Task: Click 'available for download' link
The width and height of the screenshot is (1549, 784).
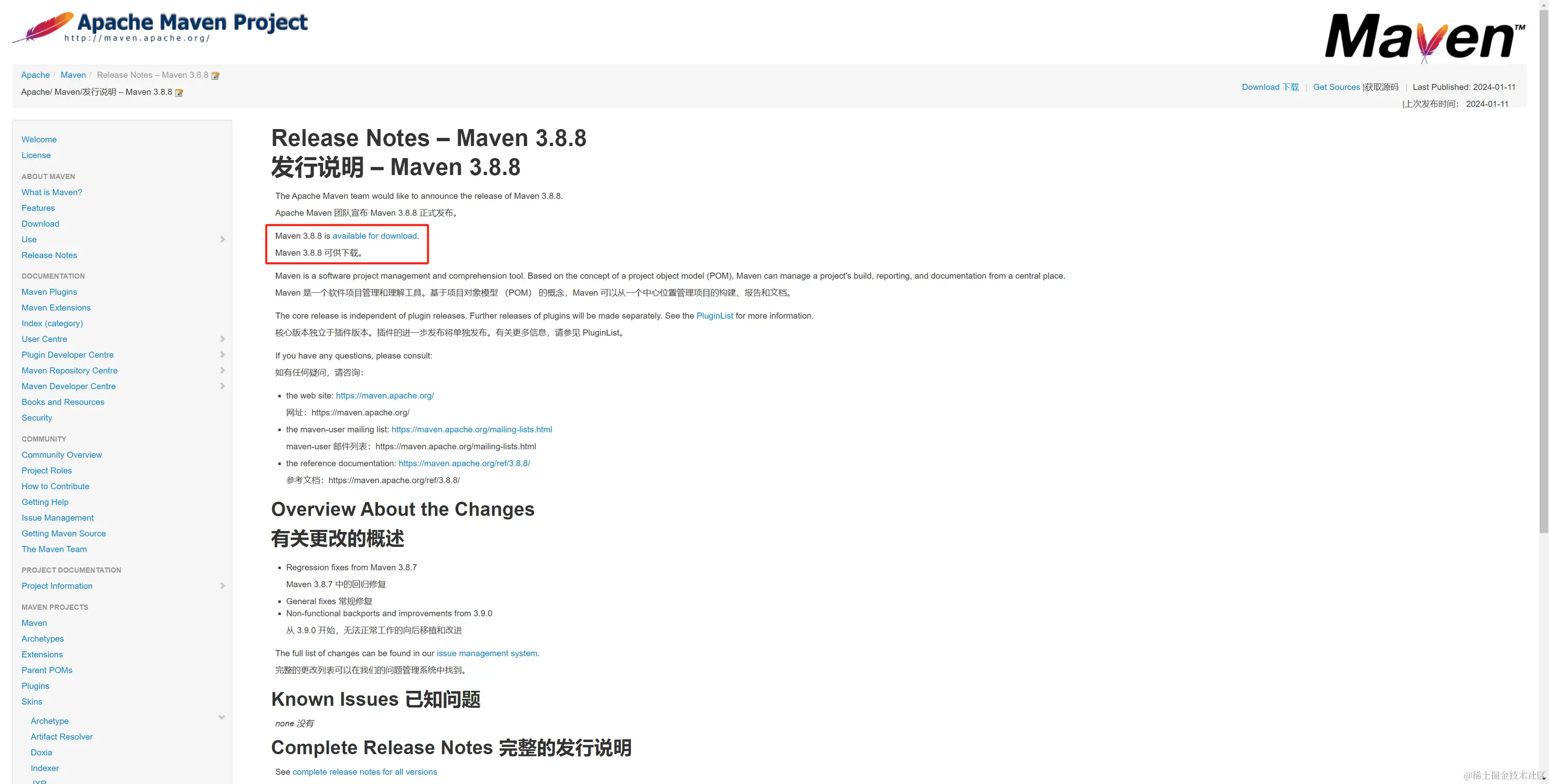Action: tap(374, 236)
